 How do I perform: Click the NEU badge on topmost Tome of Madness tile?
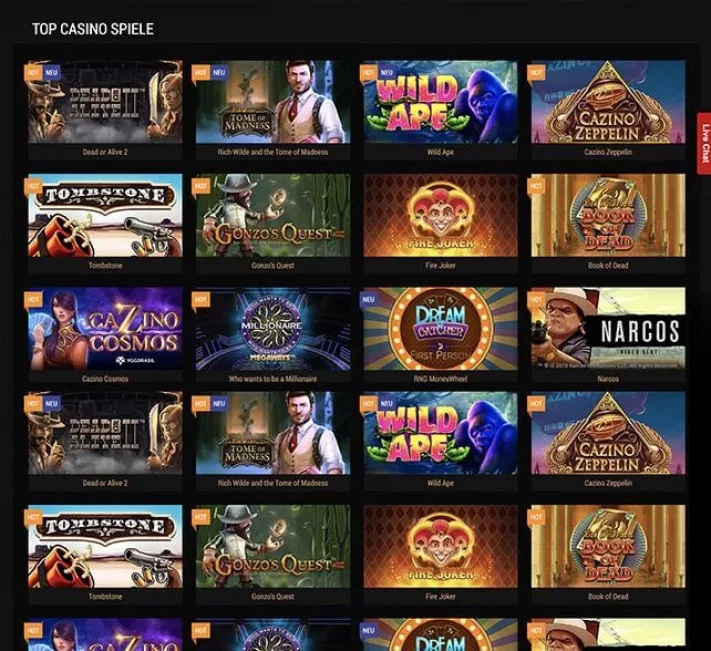click(219, 73)
